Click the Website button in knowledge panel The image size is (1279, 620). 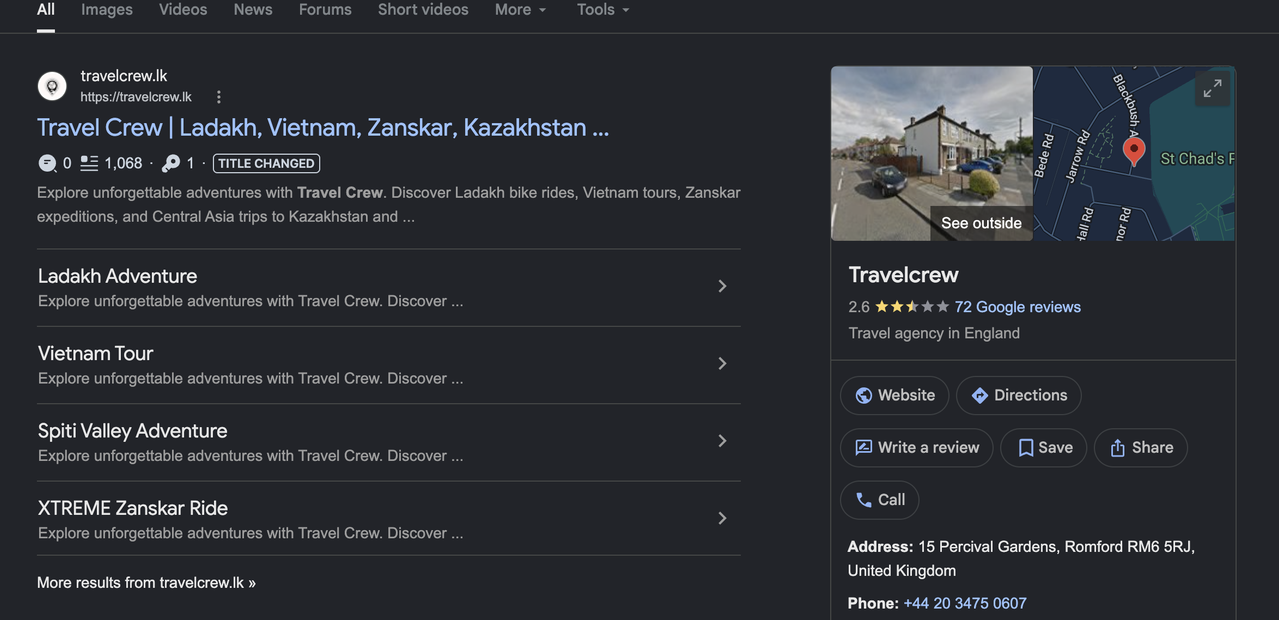tap(895, 395)
